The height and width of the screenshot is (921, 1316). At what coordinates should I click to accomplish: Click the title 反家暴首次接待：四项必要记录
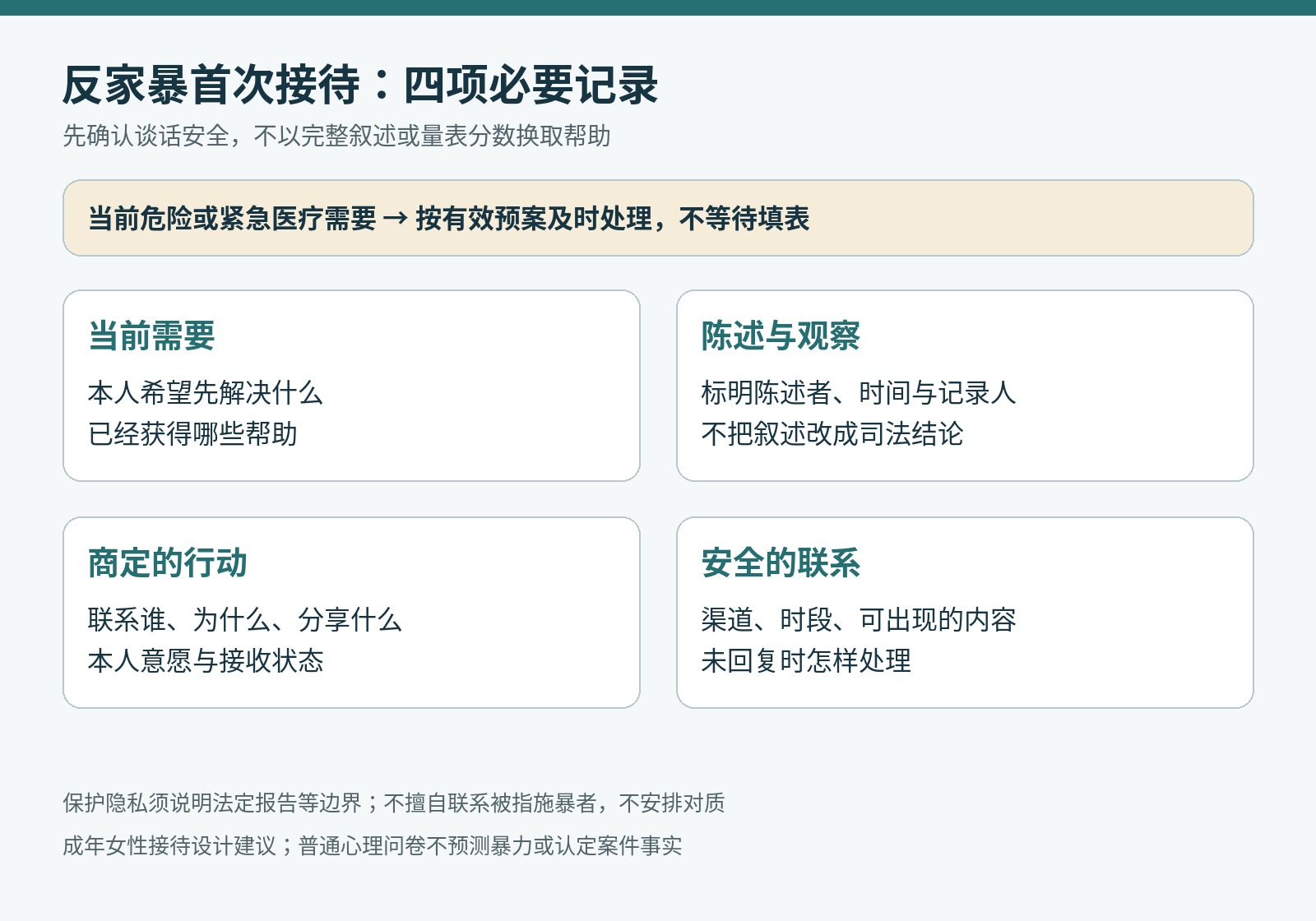click(360, 86)
